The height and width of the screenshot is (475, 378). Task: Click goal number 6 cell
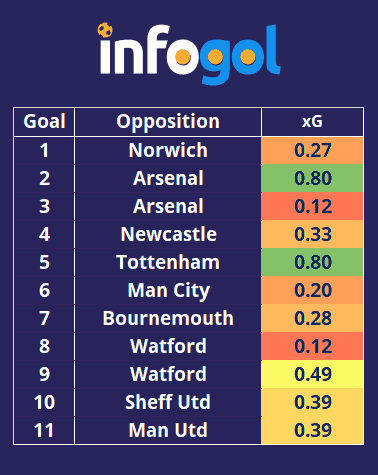pos(44,290)
